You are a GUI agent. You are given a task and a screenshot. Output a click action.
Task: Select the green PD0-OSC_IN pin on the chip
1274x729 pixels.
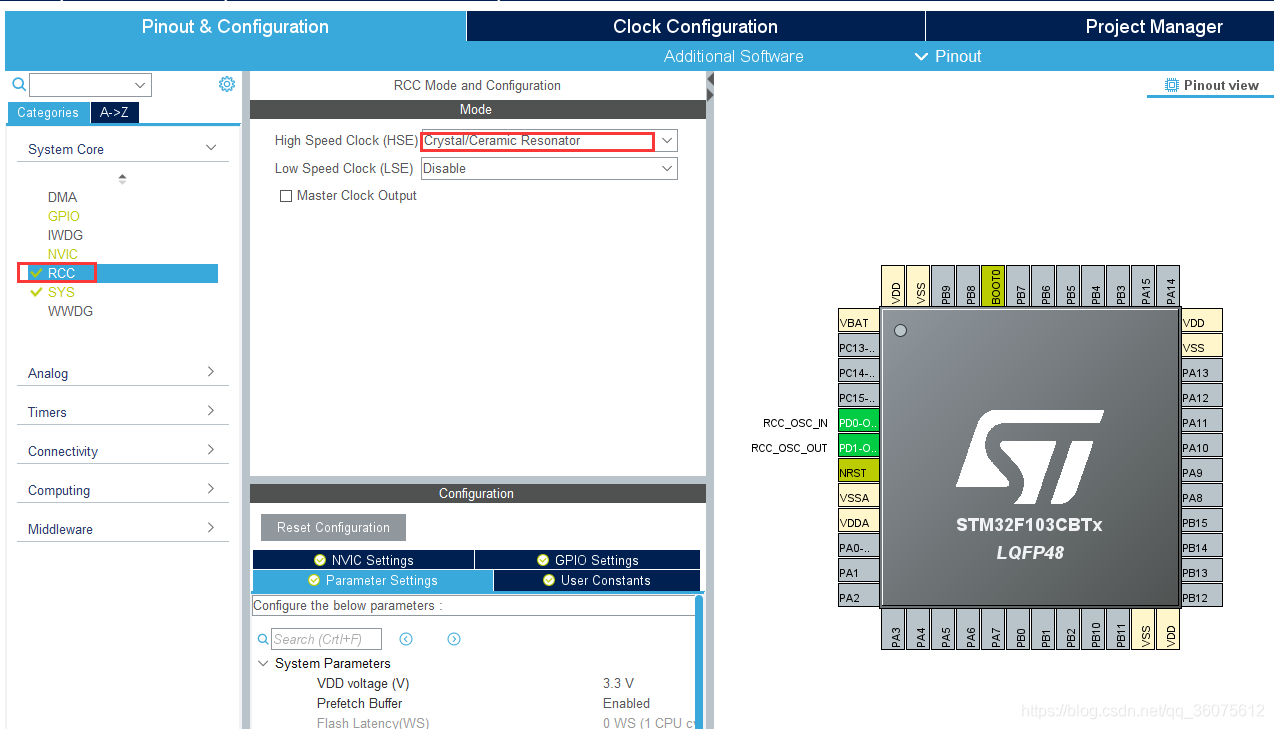[858, 422]
